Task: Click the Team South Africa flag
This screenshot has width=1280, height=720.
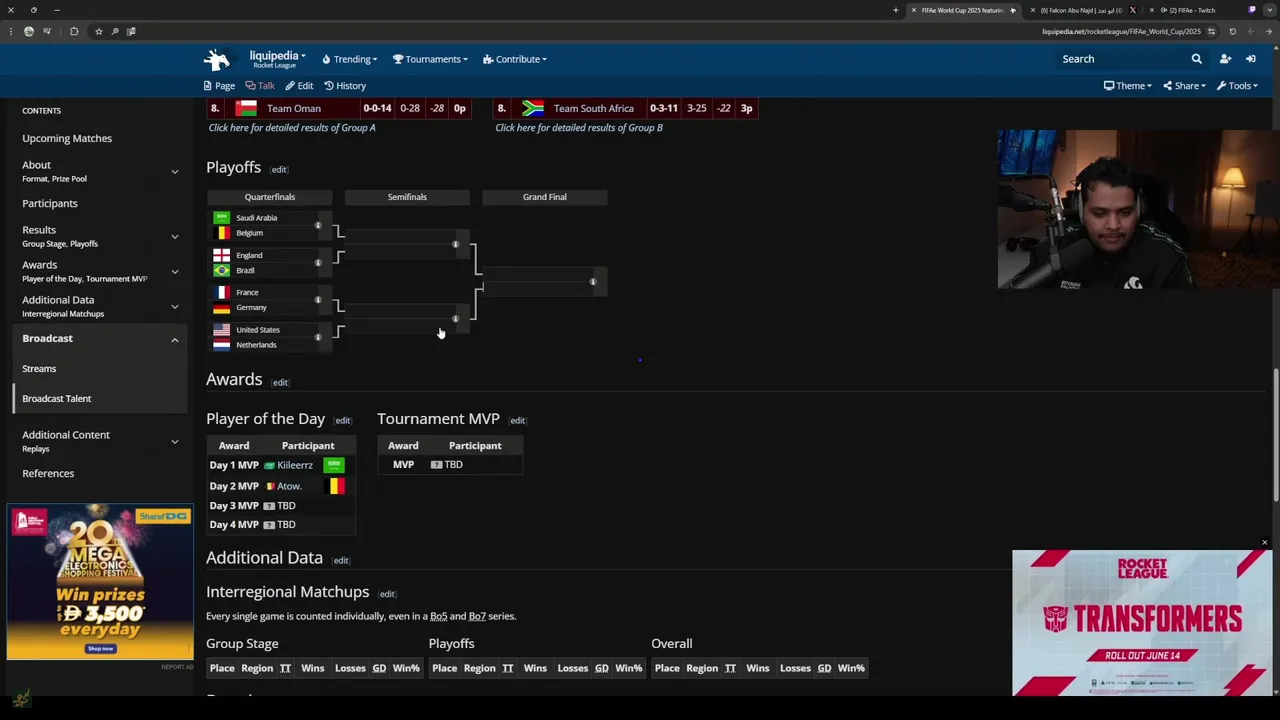Action: point(533,108)
